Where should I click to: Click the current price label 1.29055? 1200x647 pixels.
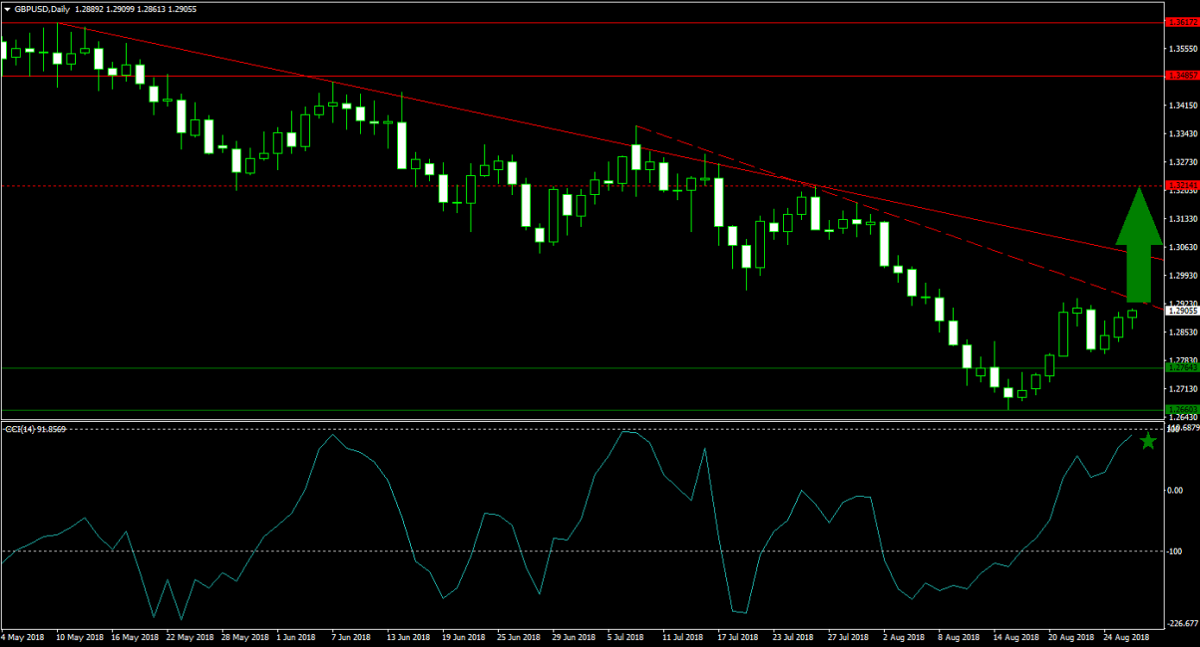[x=1181, y=311]
